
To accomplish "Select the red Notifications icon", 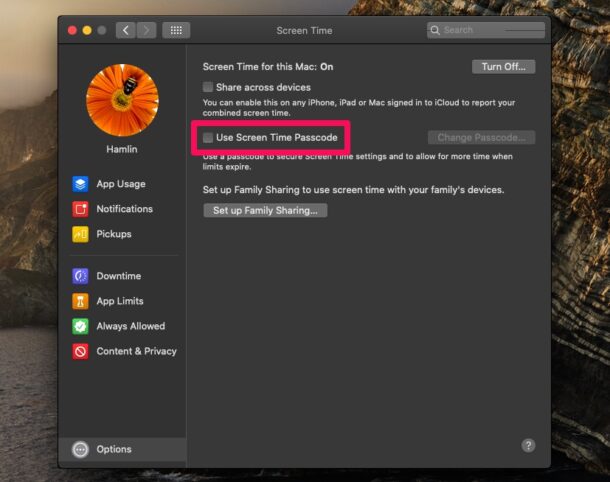I will (x=80, y=209).
